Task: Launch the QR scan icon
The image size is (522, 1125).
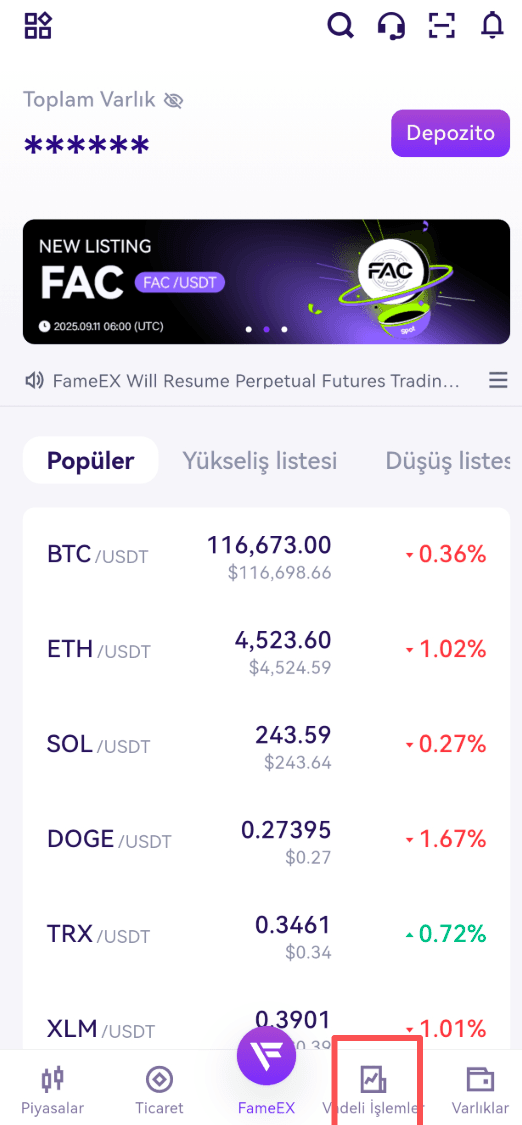Action: [x=442, y=26]
